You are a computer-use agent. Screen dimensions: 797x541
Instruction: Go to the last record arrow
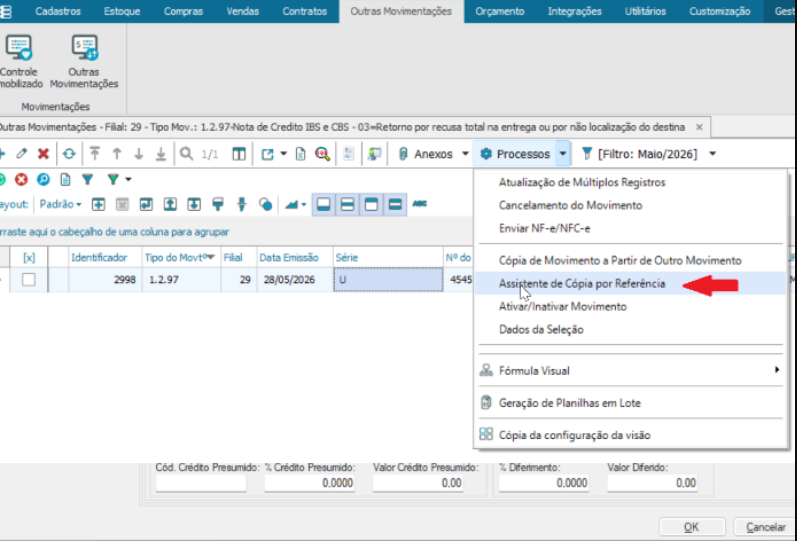[x=161, y=154]
